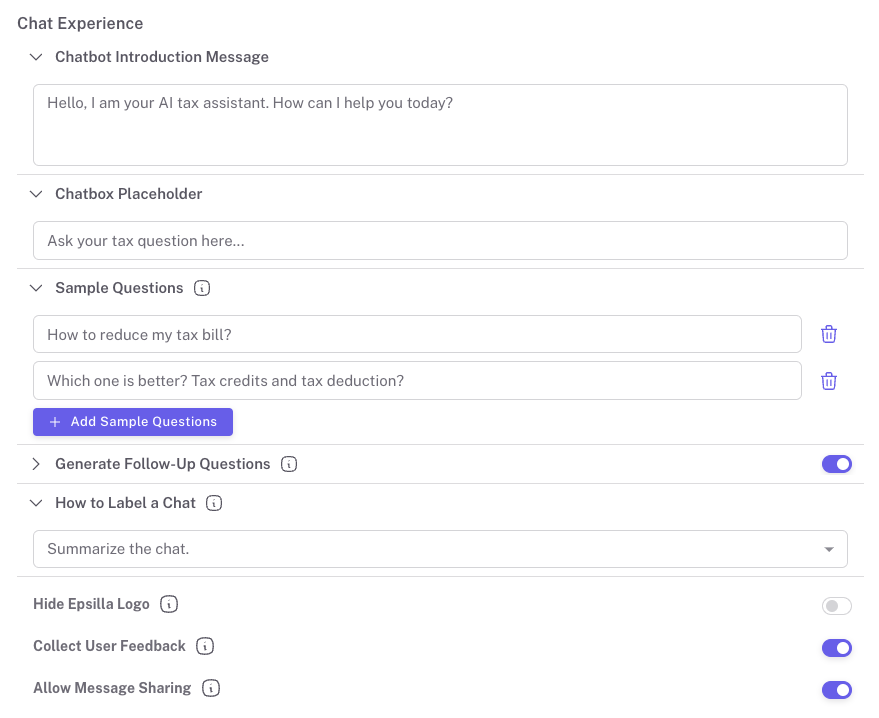The height and width of the screenshot is (718, 879).
Task: Toggle off Generate Follow-Up Questions switch
Action: pos(836,464)
